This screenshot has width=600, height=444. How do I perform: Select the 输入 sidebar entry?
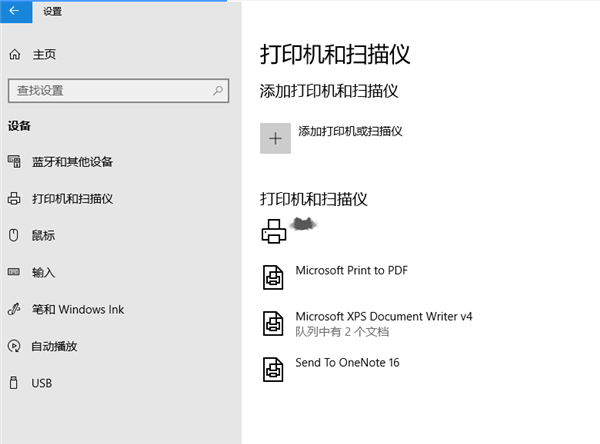point(43,273)
